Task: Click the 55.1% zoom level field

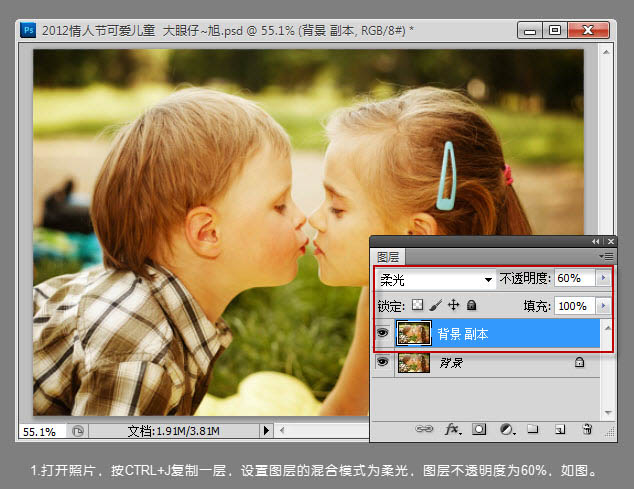Action: tap(40, 431)
